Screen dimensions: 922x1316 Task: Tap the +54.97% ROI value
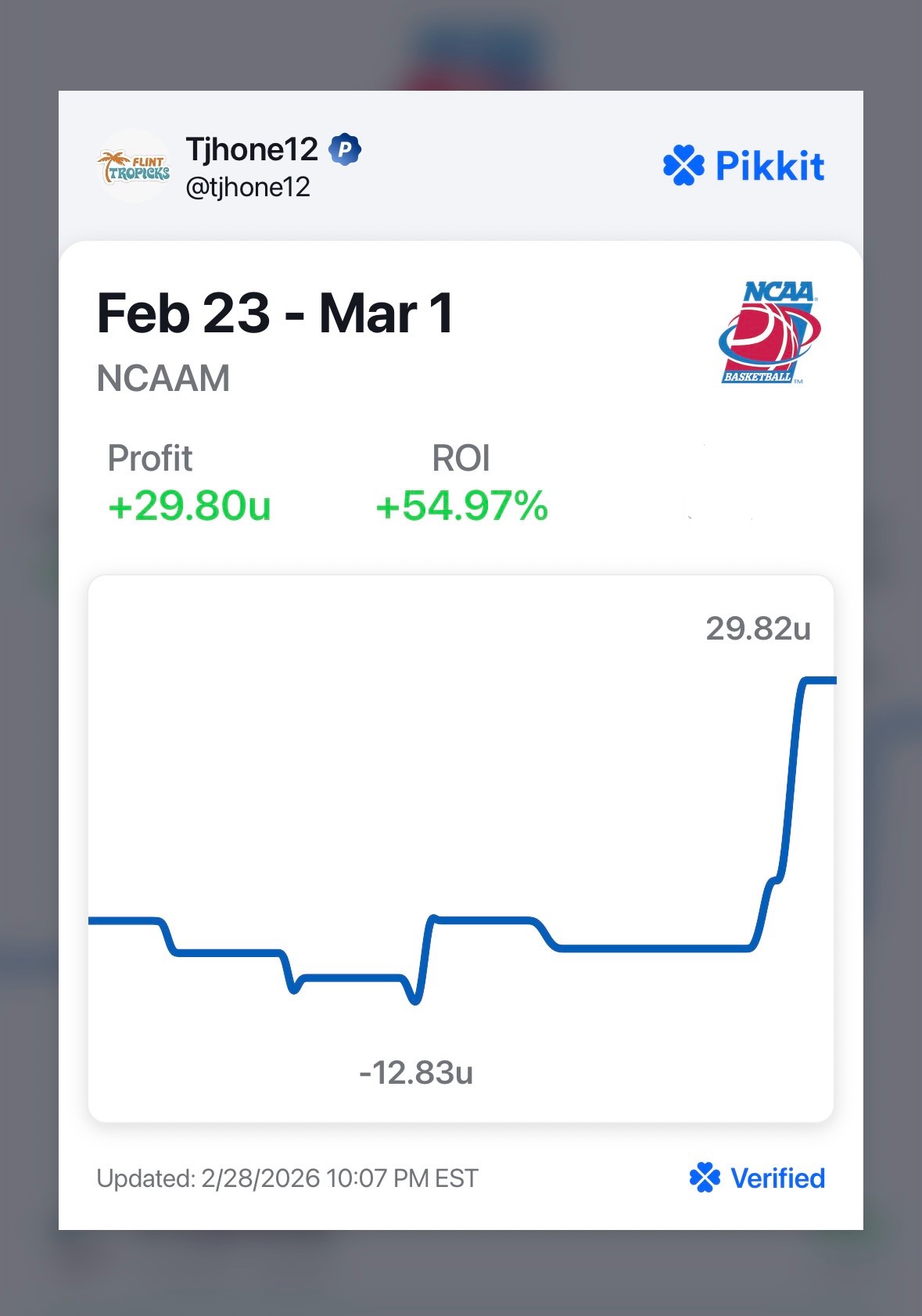tap(461, 506)
